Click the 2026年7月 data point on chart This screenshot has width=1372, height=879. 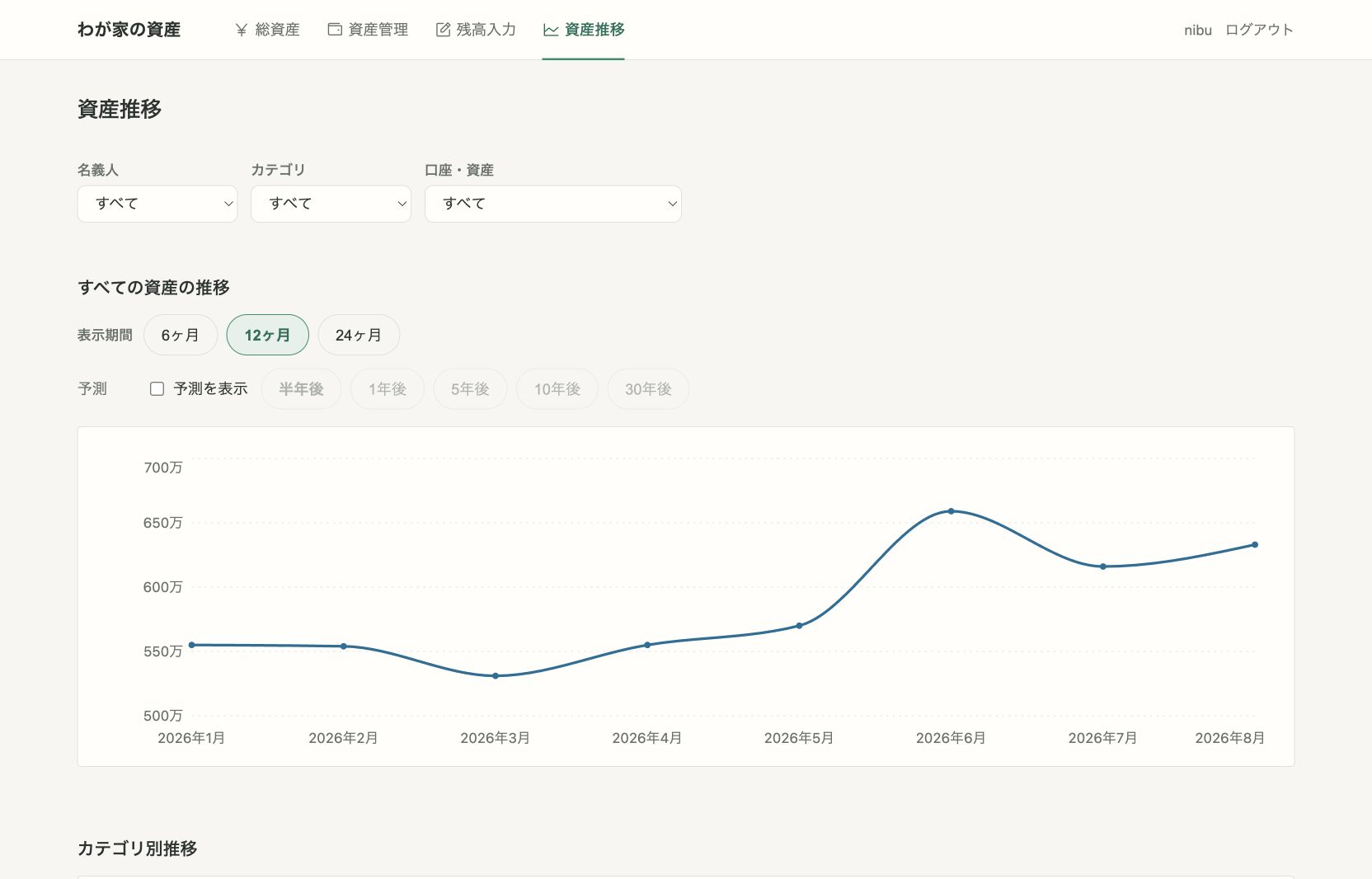click(1103, 566)
